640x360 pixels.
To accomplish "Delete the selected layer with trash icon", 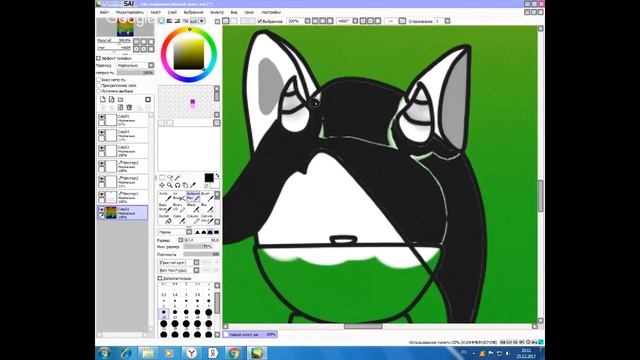I will [129, 107].
